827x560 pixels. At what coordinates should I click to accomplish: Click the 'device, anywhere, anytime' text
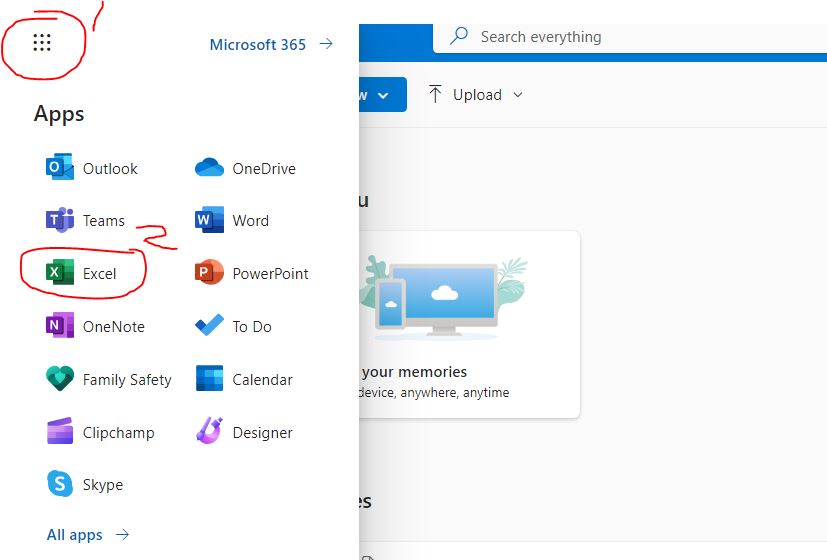434,392
